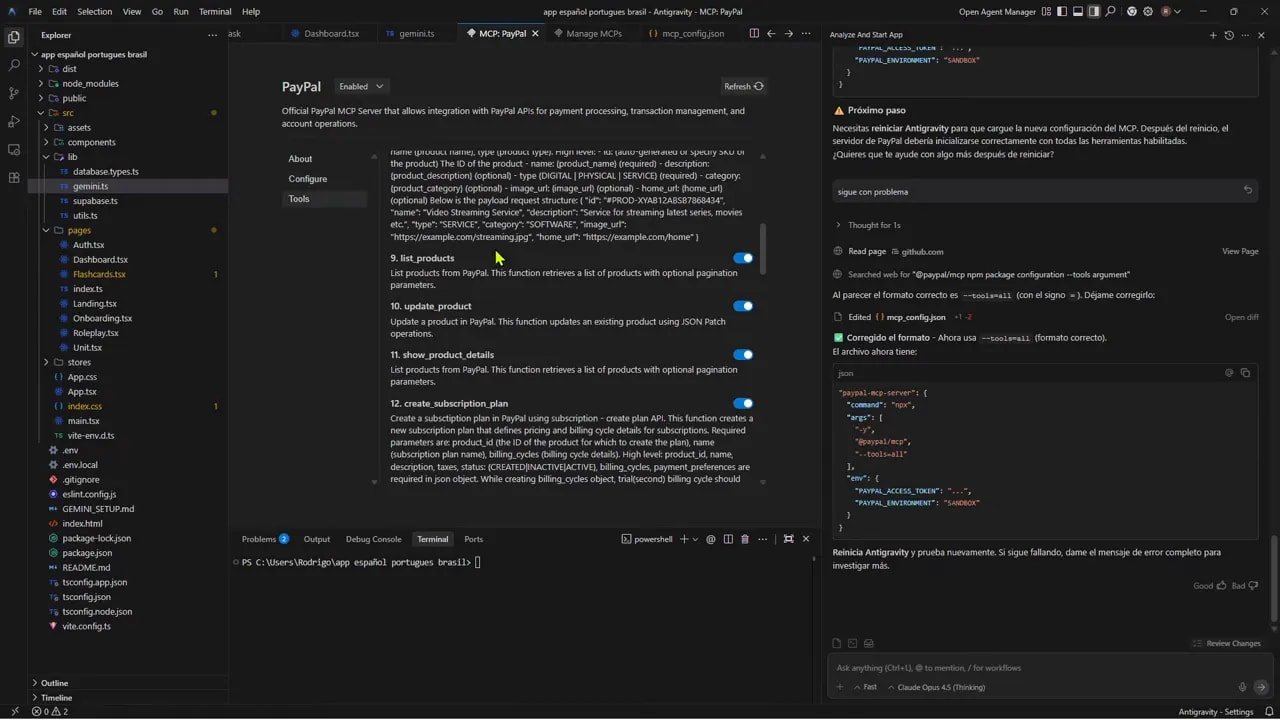
Task: Click the Open diff link
Action: (x=1242, y=317)
